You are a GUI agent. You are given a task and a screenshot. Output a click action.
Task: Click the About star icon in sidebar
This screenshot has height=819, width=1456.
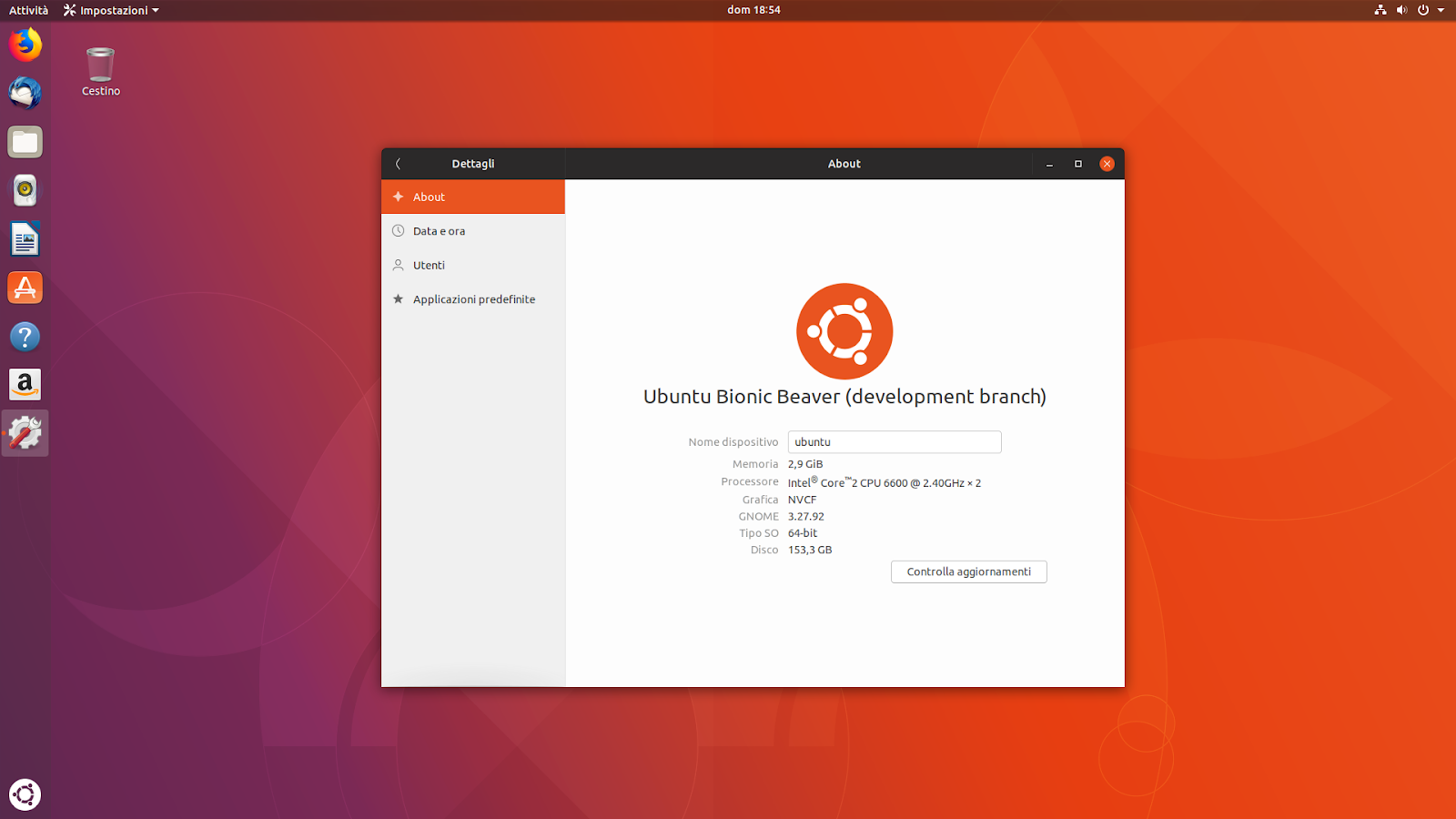398,197
